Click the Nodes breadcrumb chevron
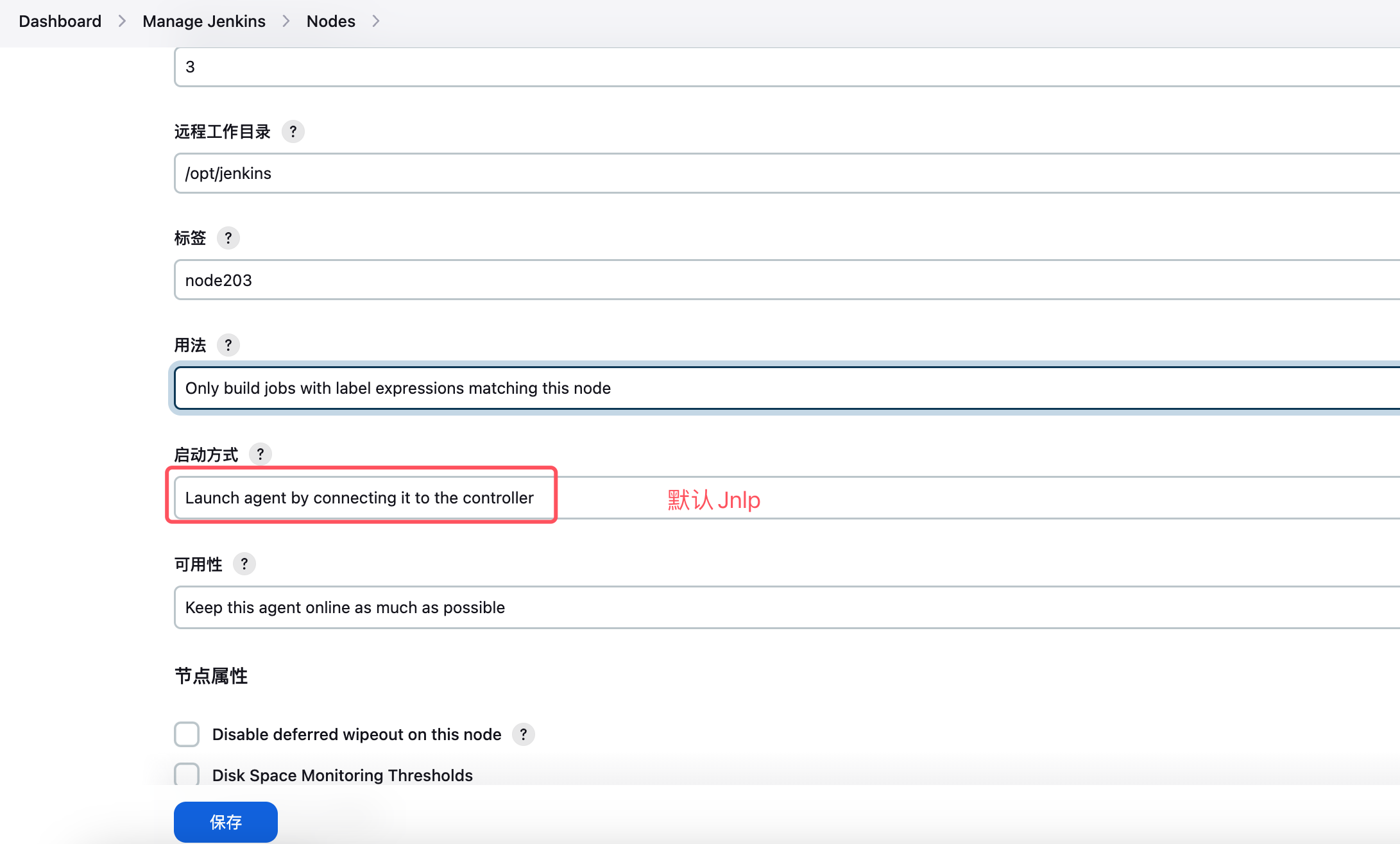This screenshot has height=844, width=1400. pos(376,21)
